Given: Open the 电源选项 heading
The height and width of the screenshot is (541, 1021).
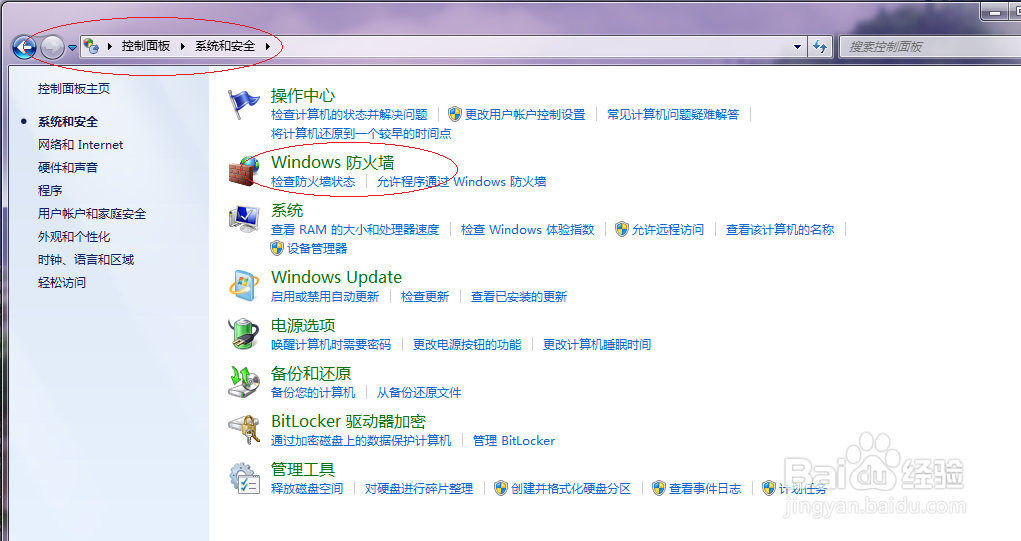Looking at the screenshot, I should tap(303, 325).
